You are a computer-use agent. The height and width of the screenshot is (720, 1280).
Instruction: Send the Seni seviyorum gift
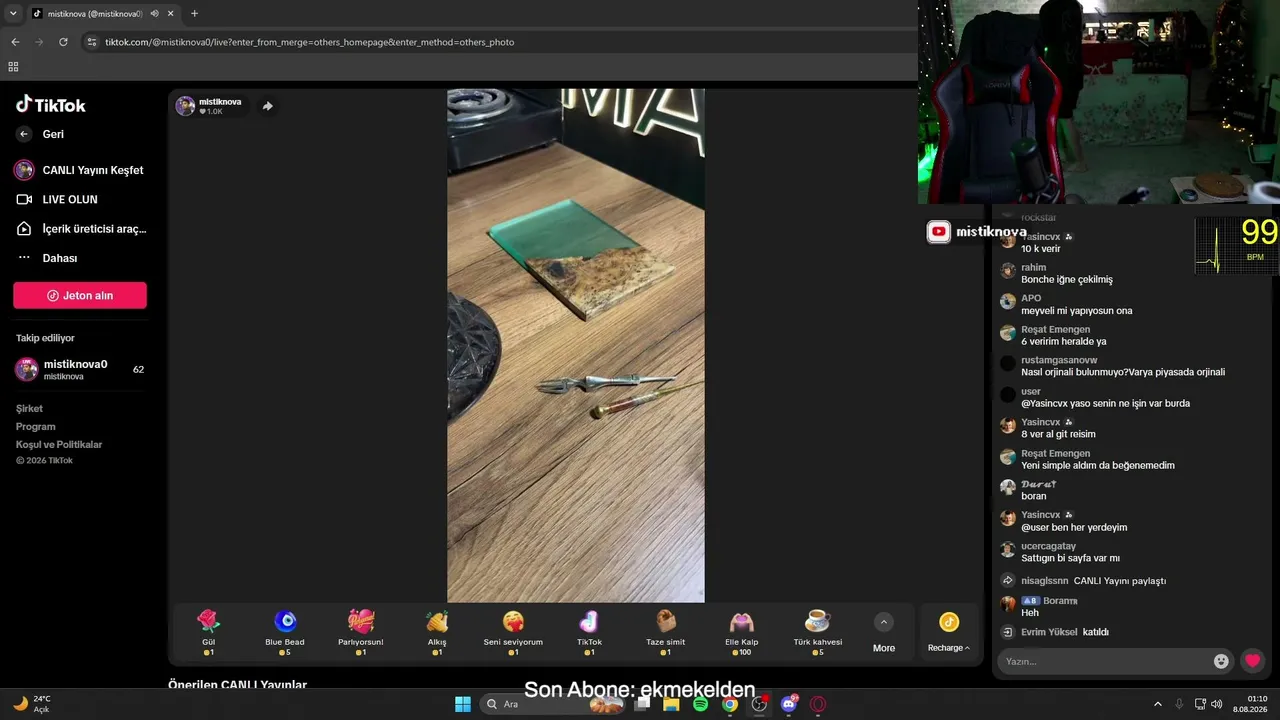pyautogui.click(x=513, y=633)
